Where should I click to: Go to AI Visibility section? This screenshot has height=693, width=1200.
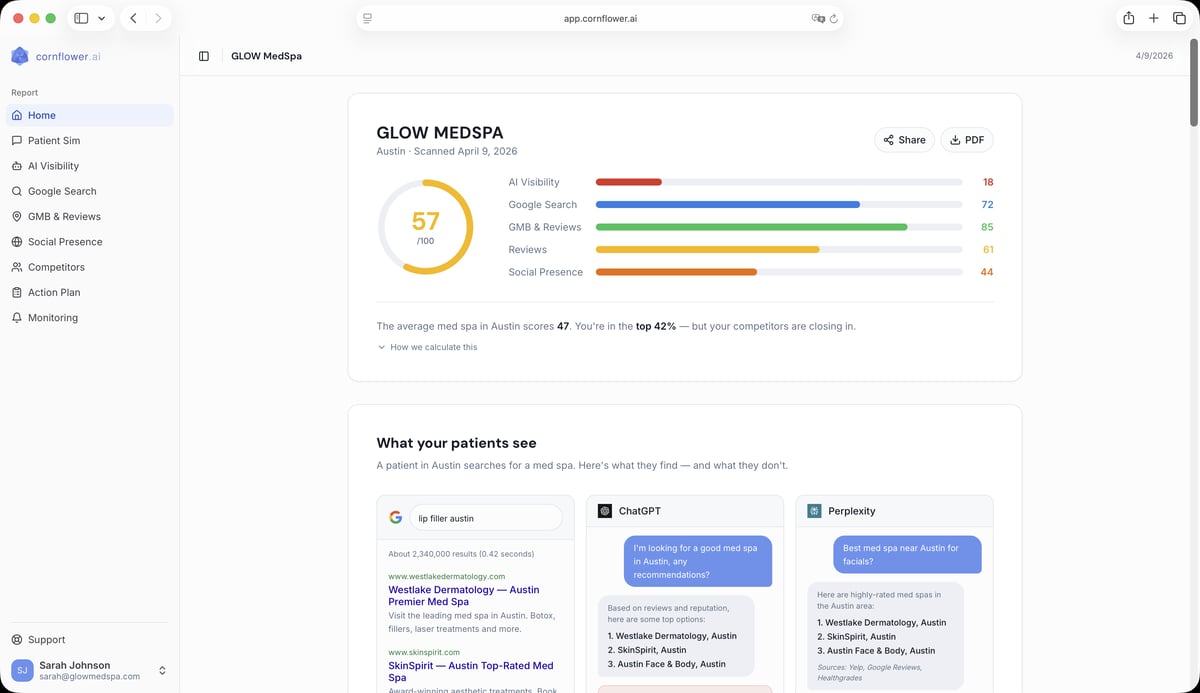[x=90, y=166]
